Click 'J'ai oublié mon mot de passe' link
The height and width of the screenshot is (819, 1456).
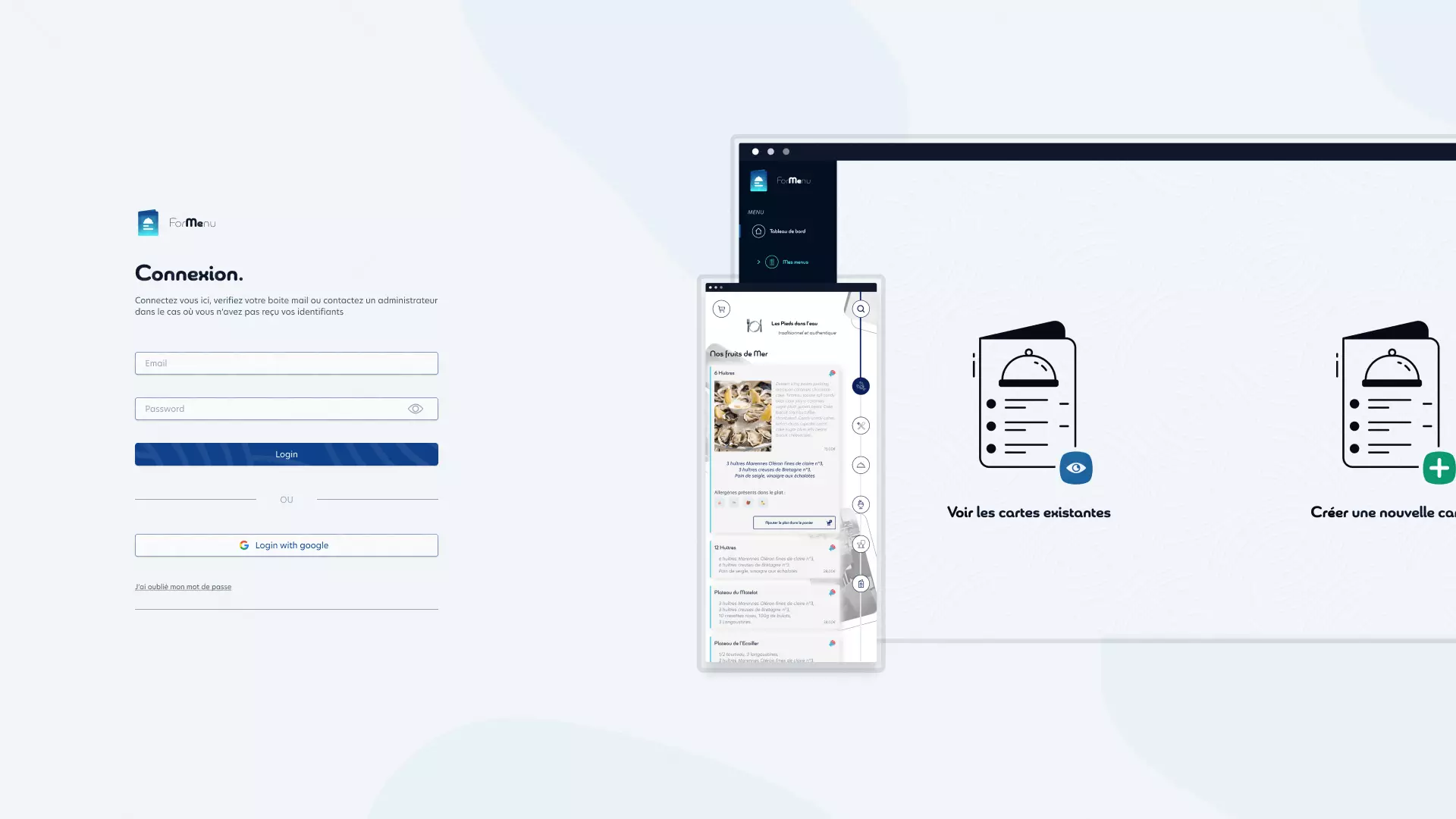click(x=183, y=586)
